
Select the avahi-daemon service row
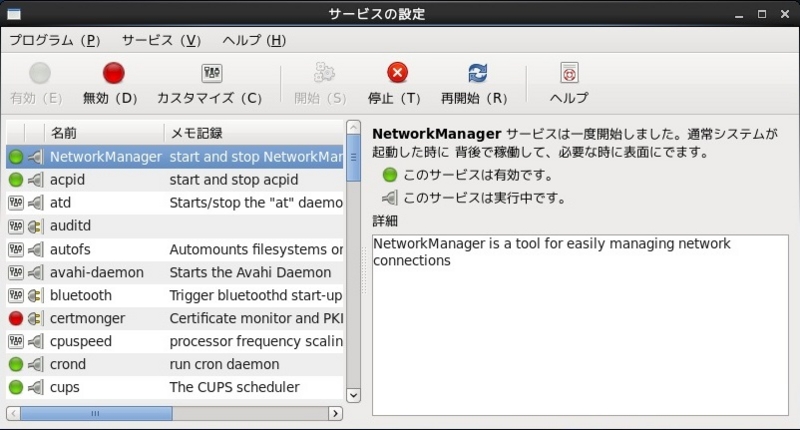[x=175, y=272]
